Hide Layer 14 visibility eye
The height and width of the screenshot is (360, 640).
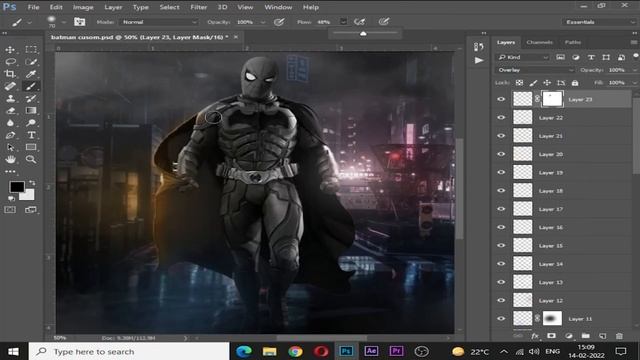(501, 264)
